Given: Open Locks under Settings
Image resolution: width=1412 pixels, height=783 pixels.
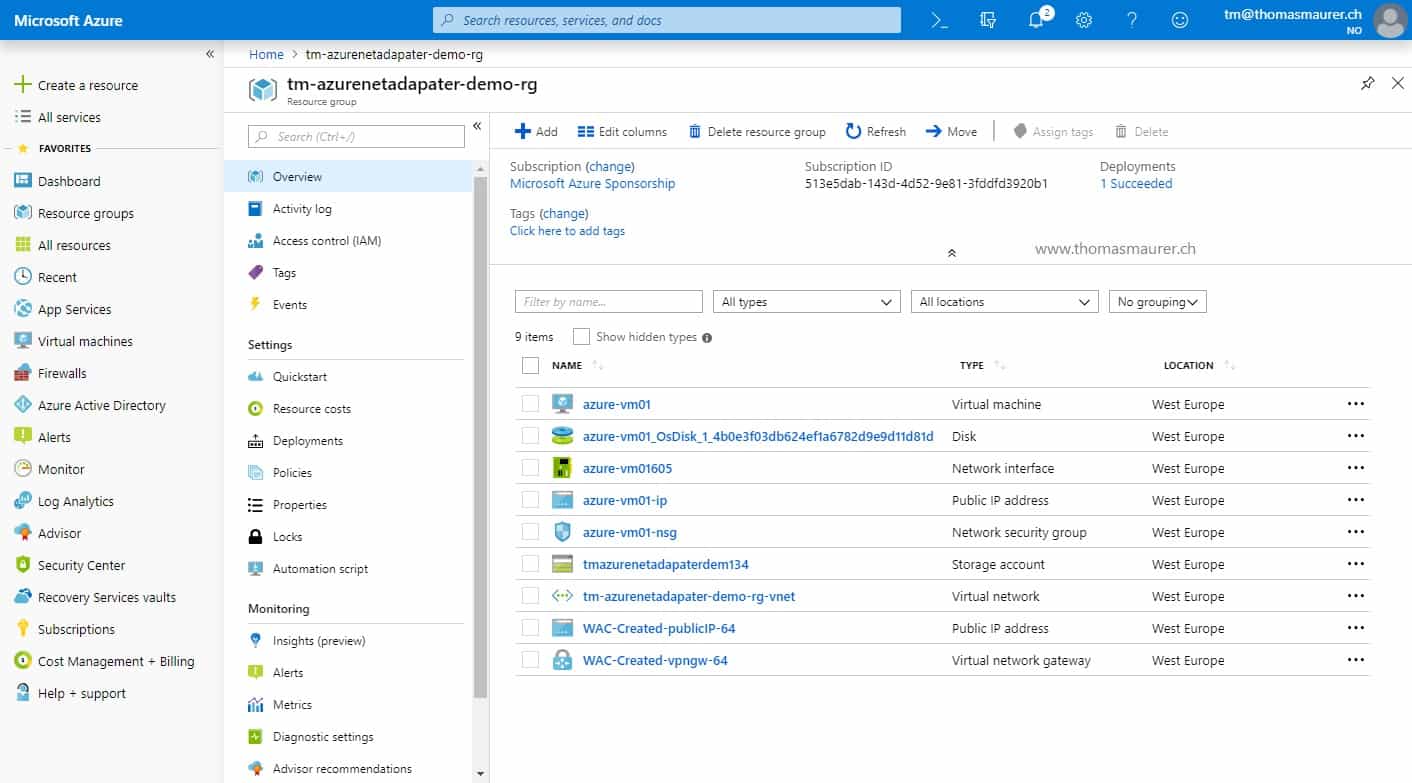Looking at the screenshot, I should tap(347, 537).
